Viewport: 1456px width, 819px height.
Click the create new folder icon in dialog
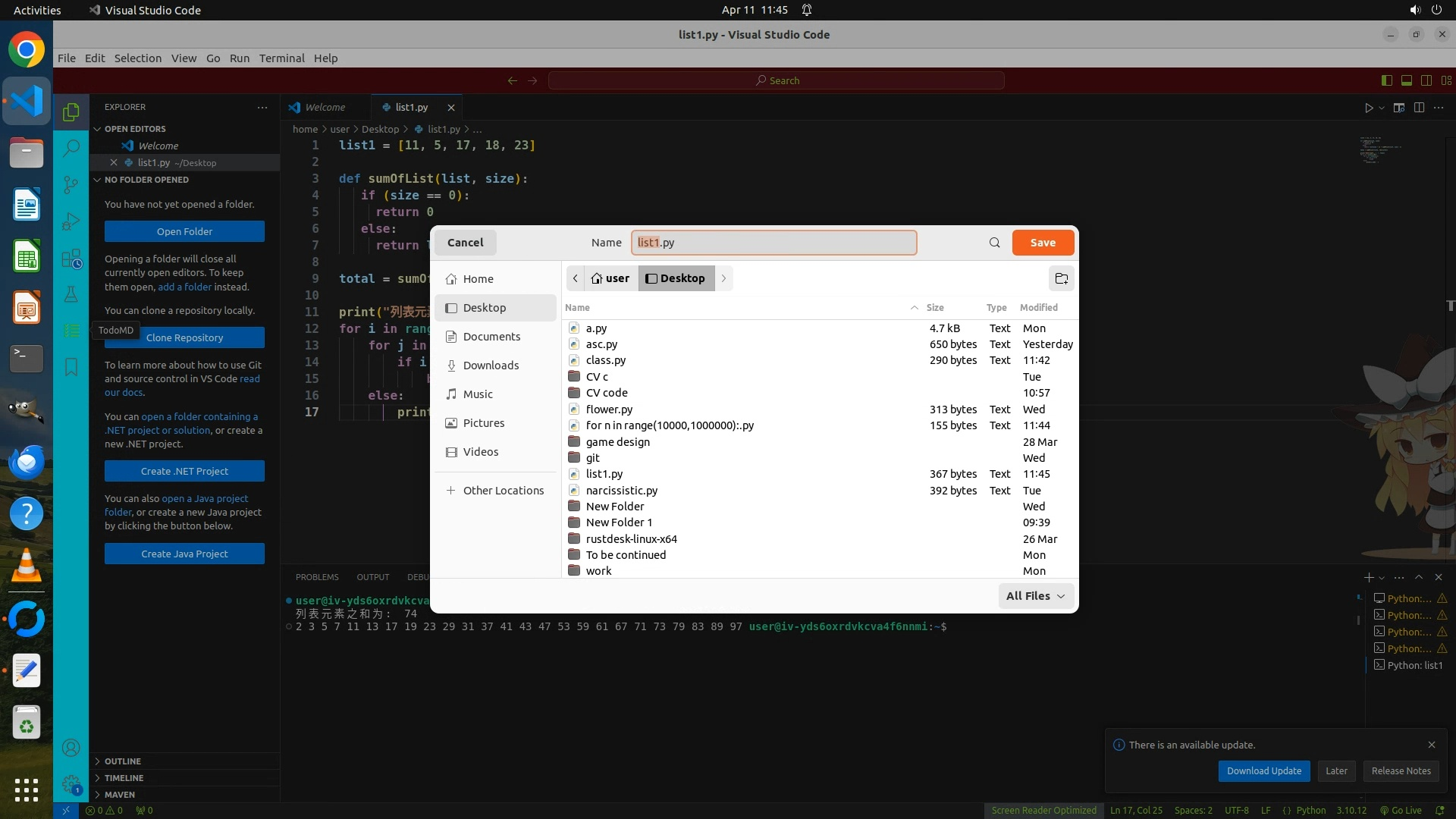[1061, 278]
